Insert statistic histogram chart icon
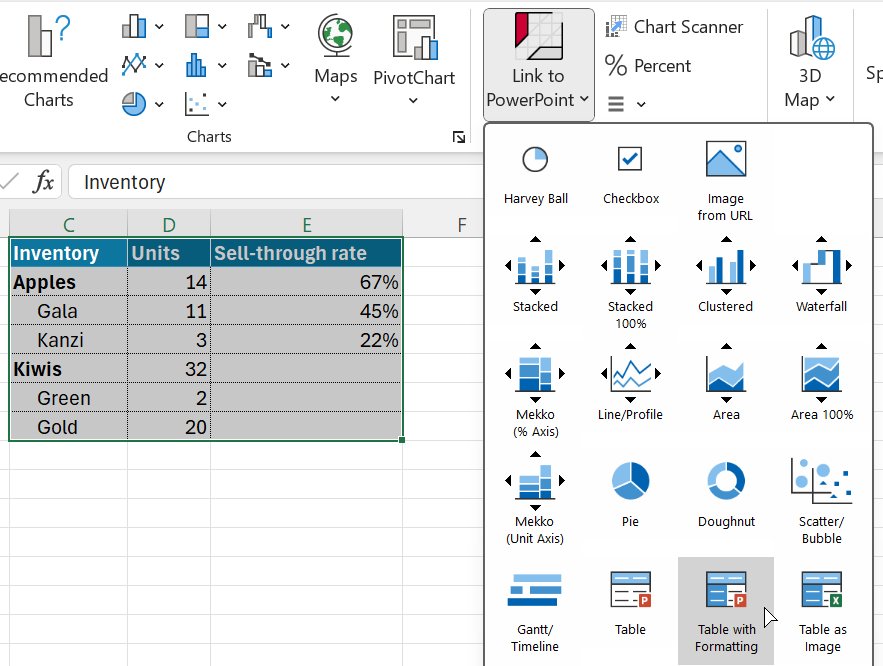The height and width of the screenshot is (666, 883). click(x=197, y=65)
